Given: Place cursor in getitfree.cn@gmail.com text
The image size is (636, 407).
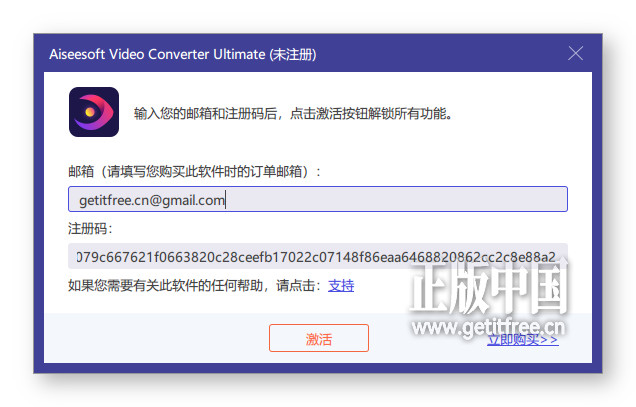Looking at the screenshot, I should pos(152,200).
